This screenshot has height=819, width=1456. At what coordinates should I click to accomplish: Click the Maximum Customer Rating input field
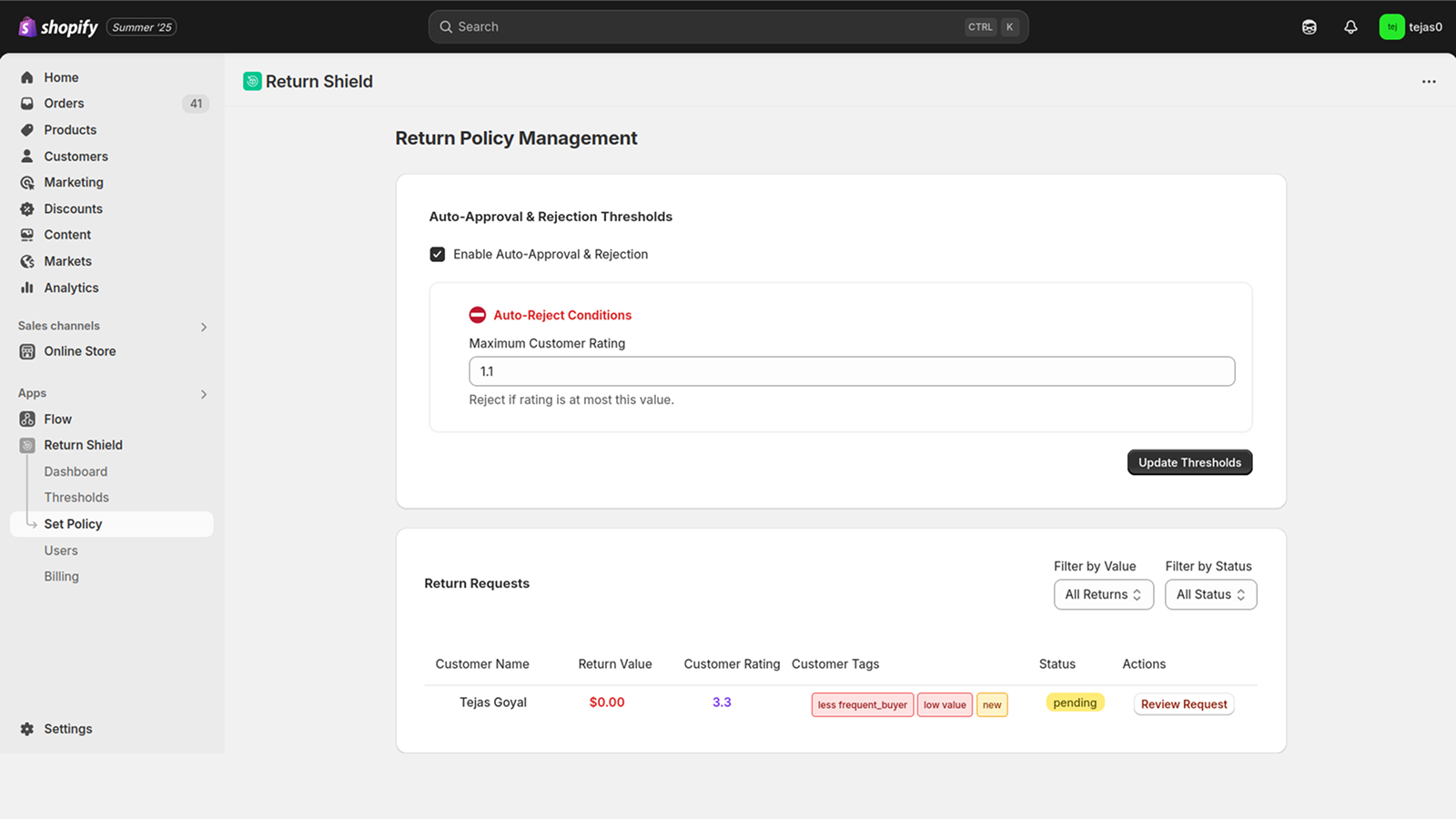click(851, 371)
